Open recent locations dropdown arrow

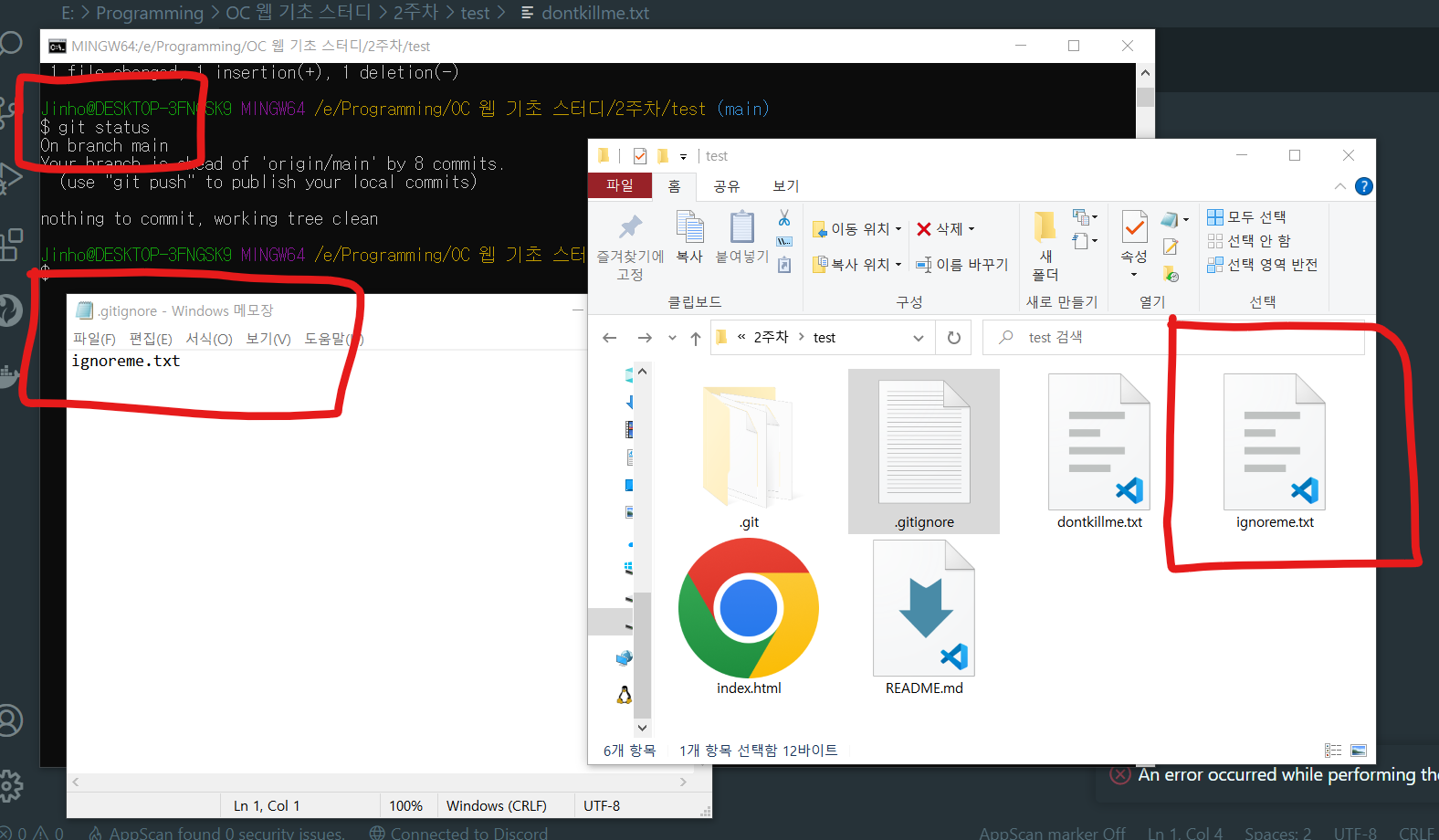click(672, 338)
